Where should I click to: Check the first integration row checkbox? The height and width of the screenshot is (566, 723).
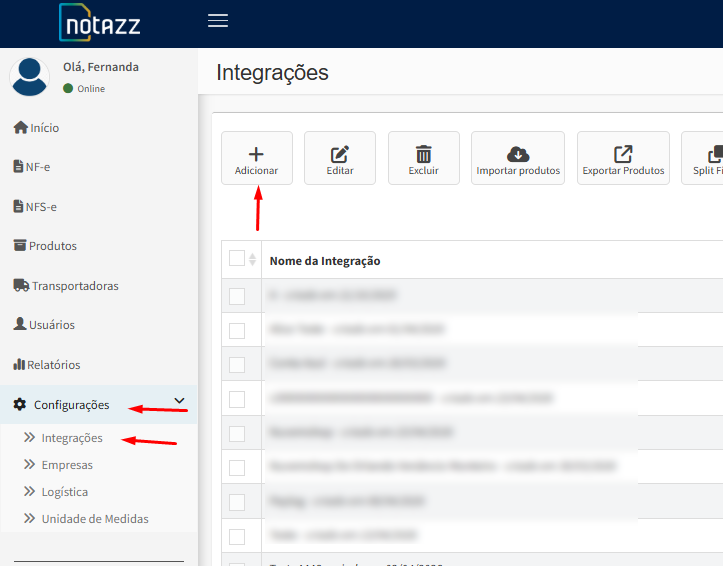click(x=237, y=296)
